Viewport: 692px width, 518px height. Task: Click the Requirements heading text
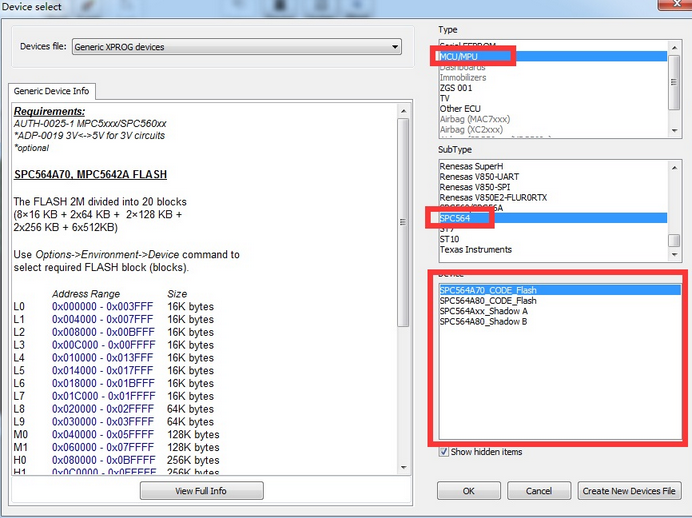tap(49, 111)
